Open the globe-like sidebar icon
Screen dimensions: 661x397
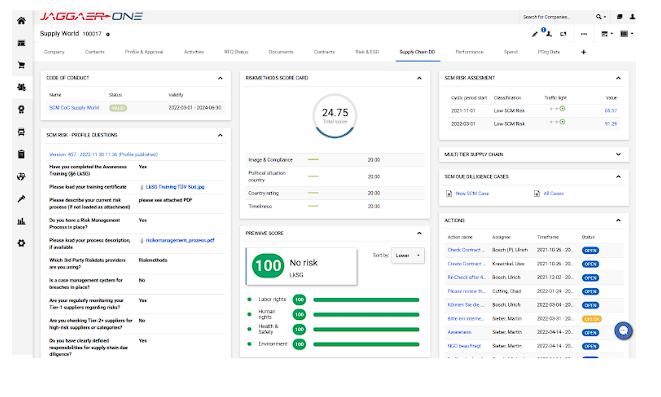(x=21, y=177)
